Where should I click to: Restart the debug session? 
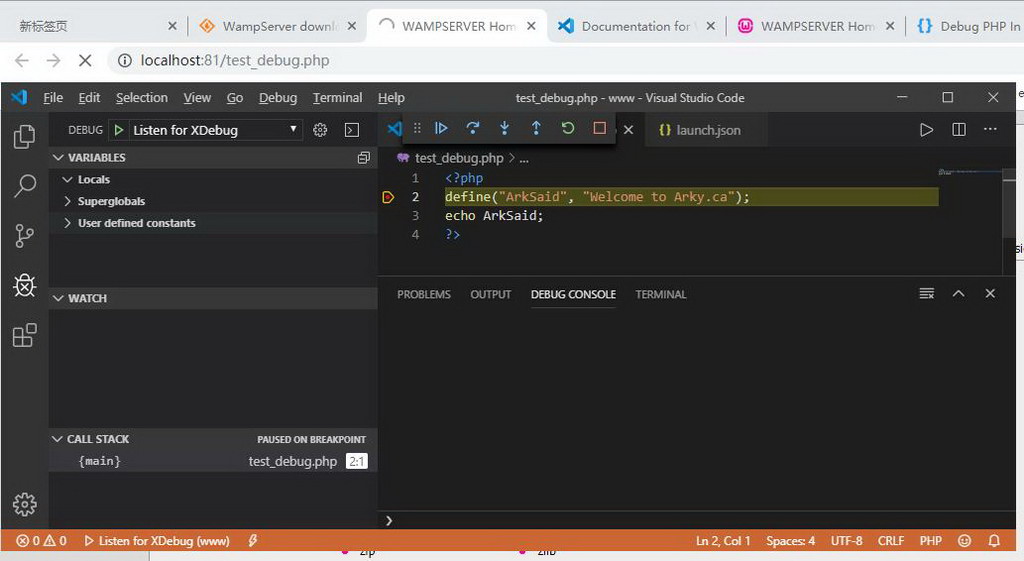tap(568, 128)
